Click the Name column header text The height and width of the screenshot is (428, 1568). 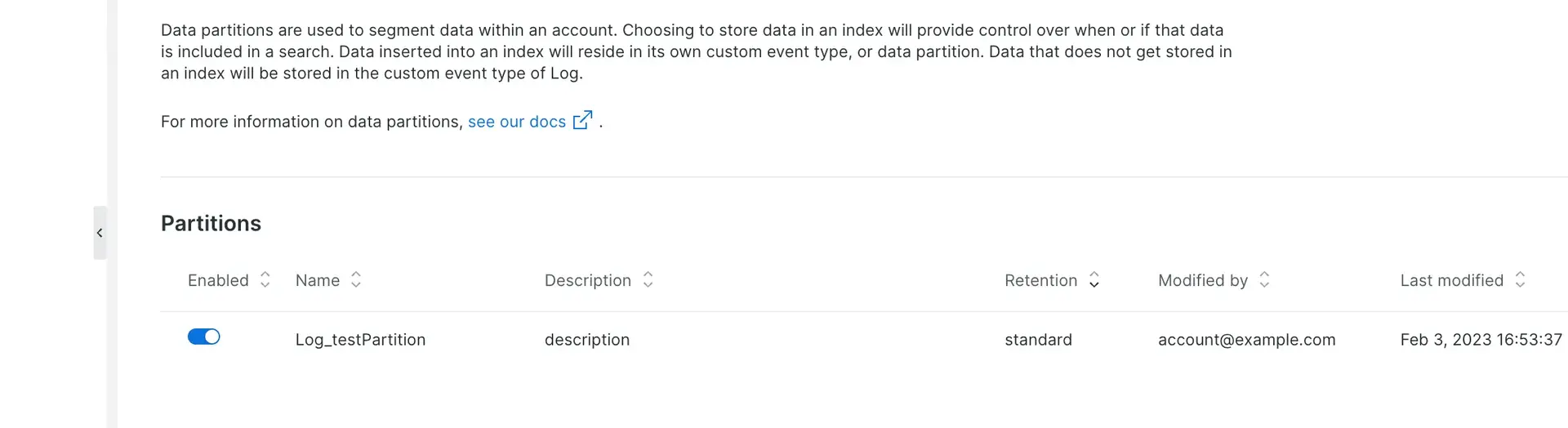pyautogui.click(x=318, y=280)
